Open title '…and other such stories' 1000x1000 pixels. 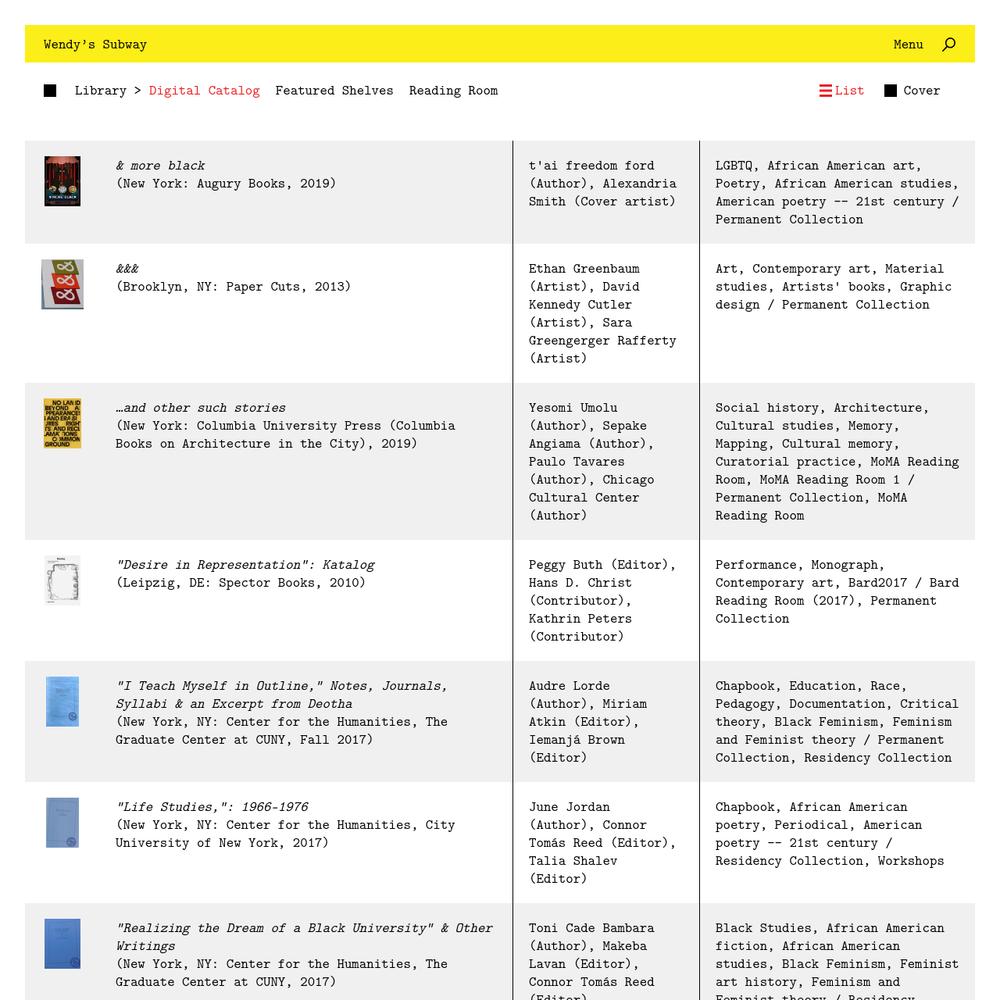coord(201,408)
